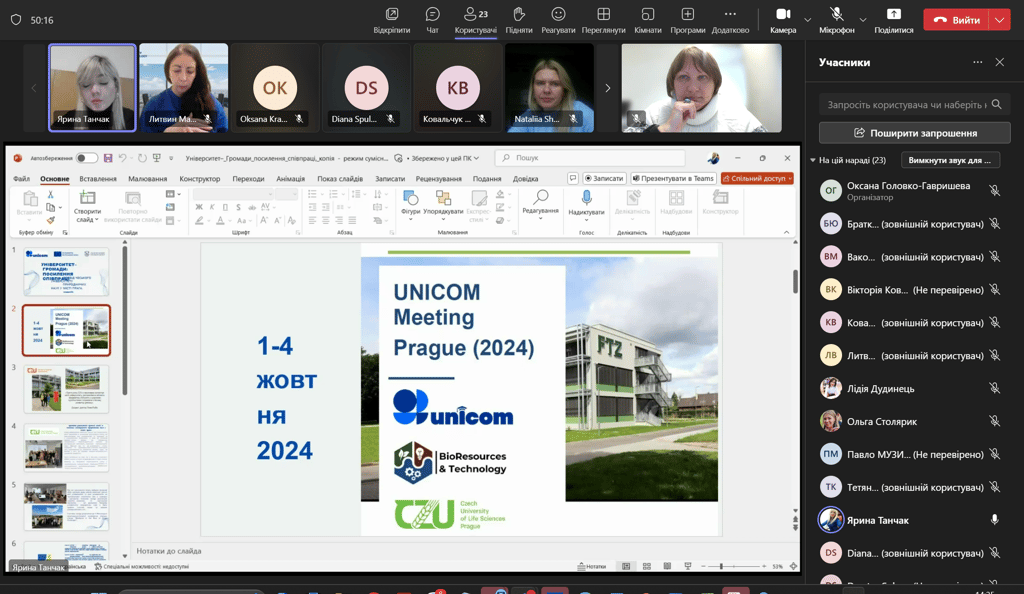Switch to the Вставлення tab
Viewport: 1024px width, 594px height.
98,178
